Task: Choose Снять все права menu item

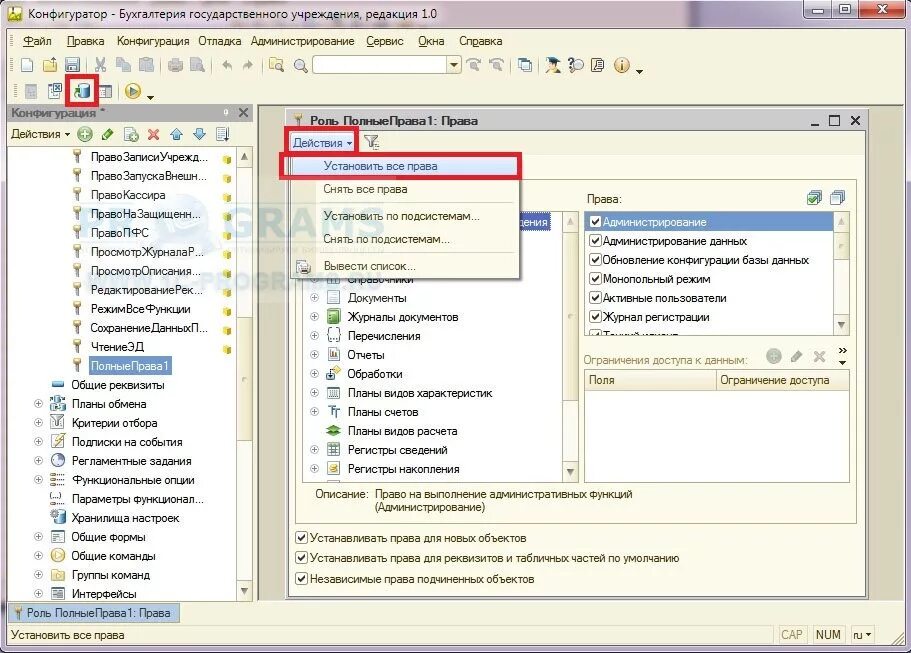Action: point(405,189)
